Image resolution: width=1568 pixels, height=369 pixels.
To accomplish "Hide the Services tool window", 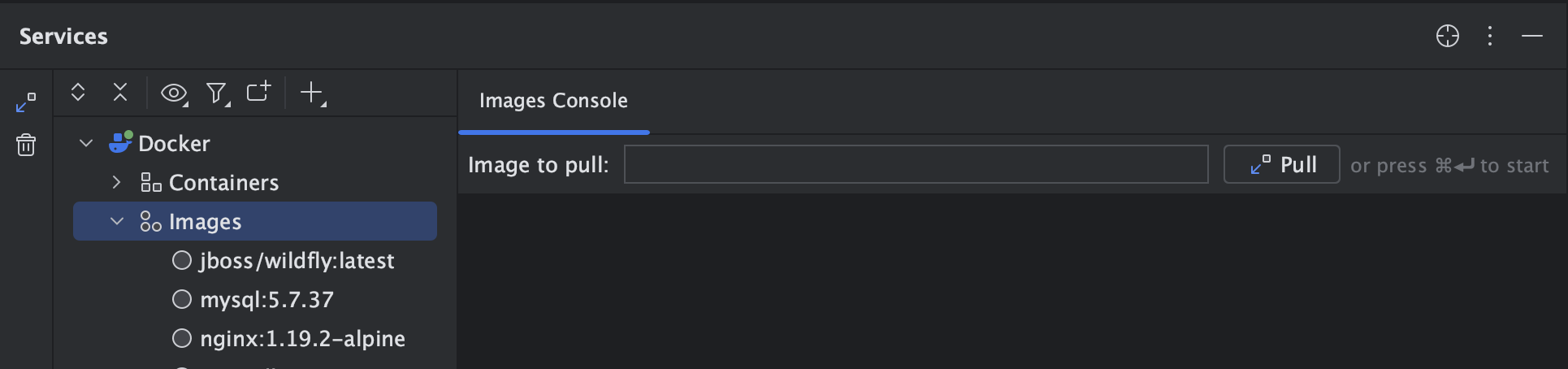I will [1531, 36].
